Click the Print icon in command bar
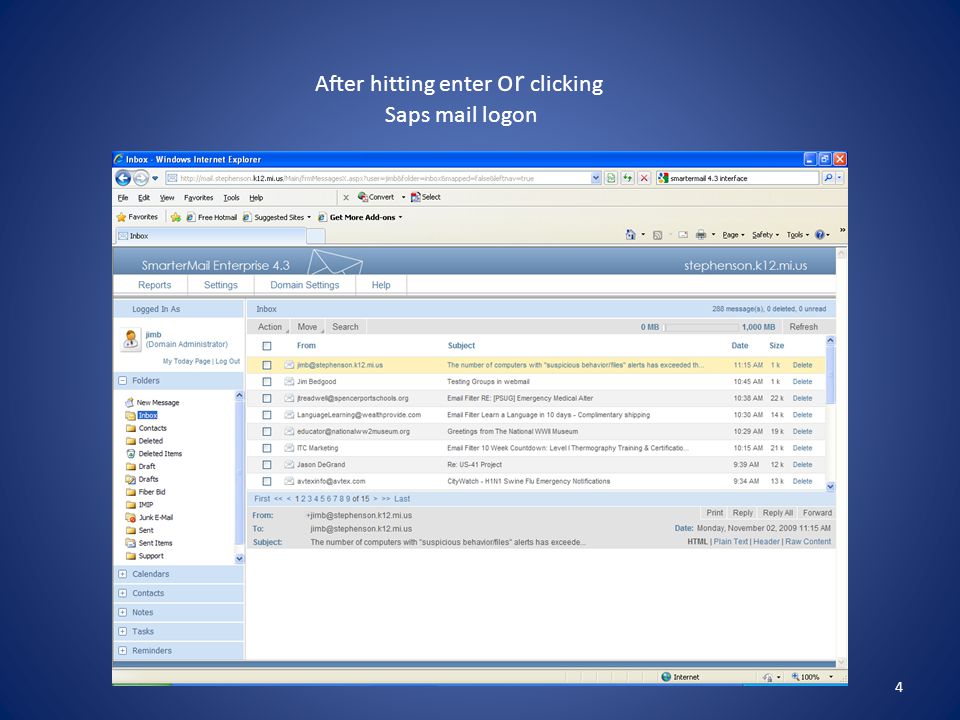 (x=701, y=234)
